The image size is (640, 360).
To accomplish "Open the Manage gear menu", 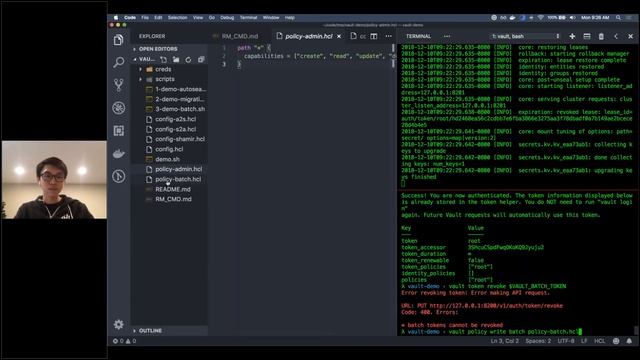I will tap(118, 324).
